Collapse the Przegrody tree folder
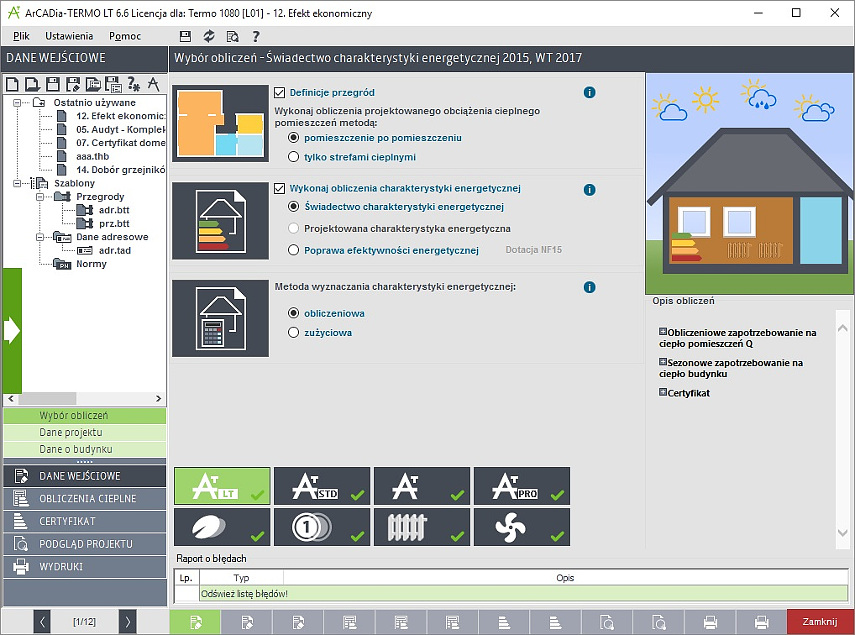 [40, 197]
